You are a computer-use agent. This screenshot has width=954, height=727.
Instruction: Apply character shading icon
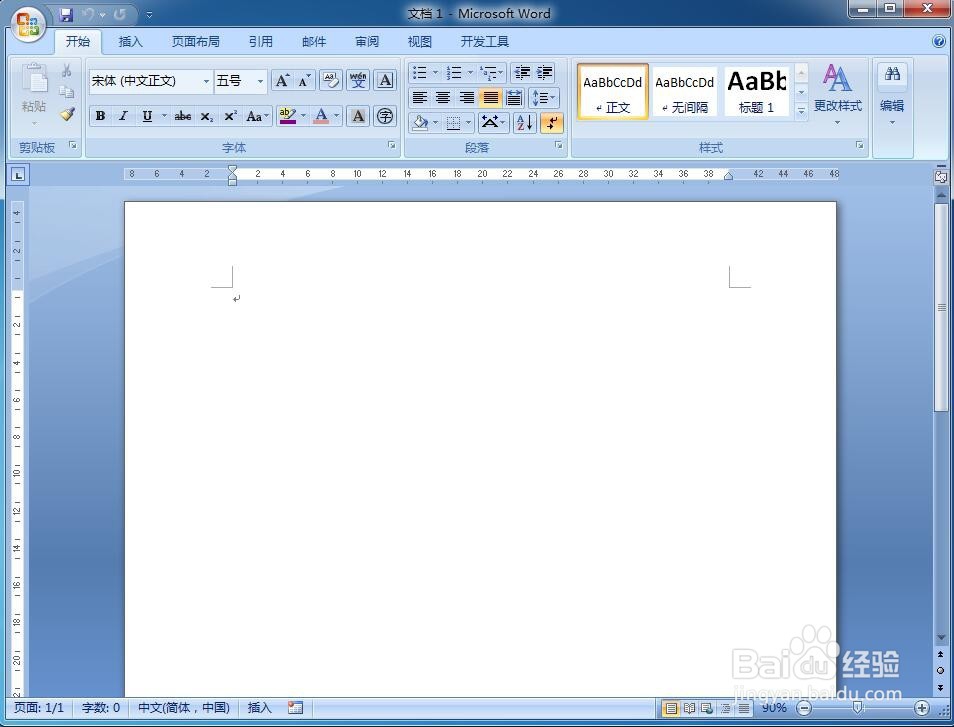click(x=358, y=116)
